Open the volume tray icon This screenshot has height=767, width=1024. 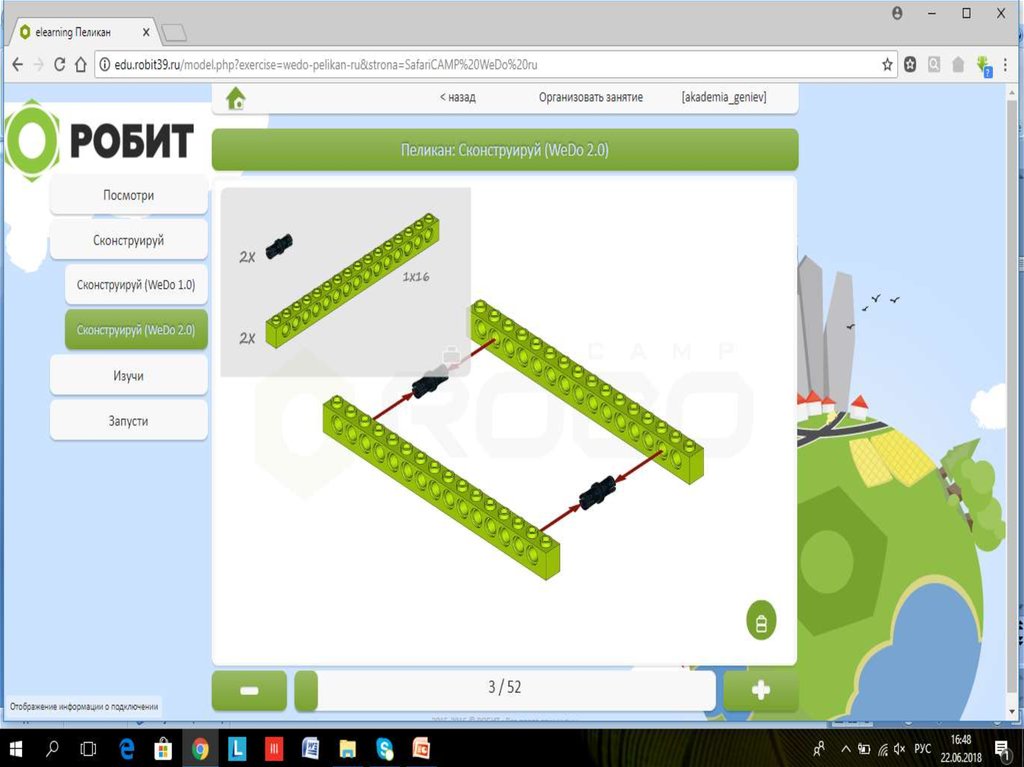coord(899,749)
